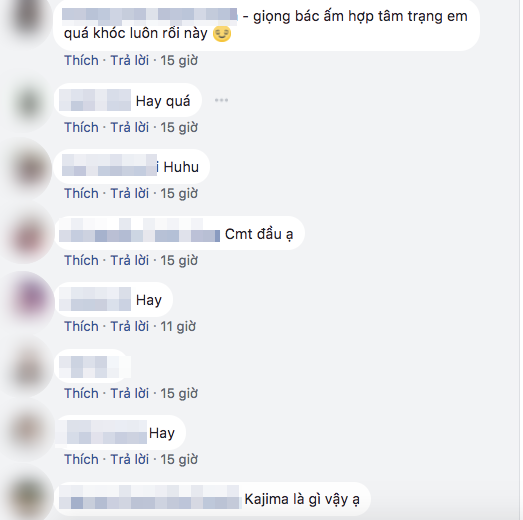Click blurred name before 'Kajima là gì vậy ạ'
Viewport: 523px width, 520px height.
[150, 497]
